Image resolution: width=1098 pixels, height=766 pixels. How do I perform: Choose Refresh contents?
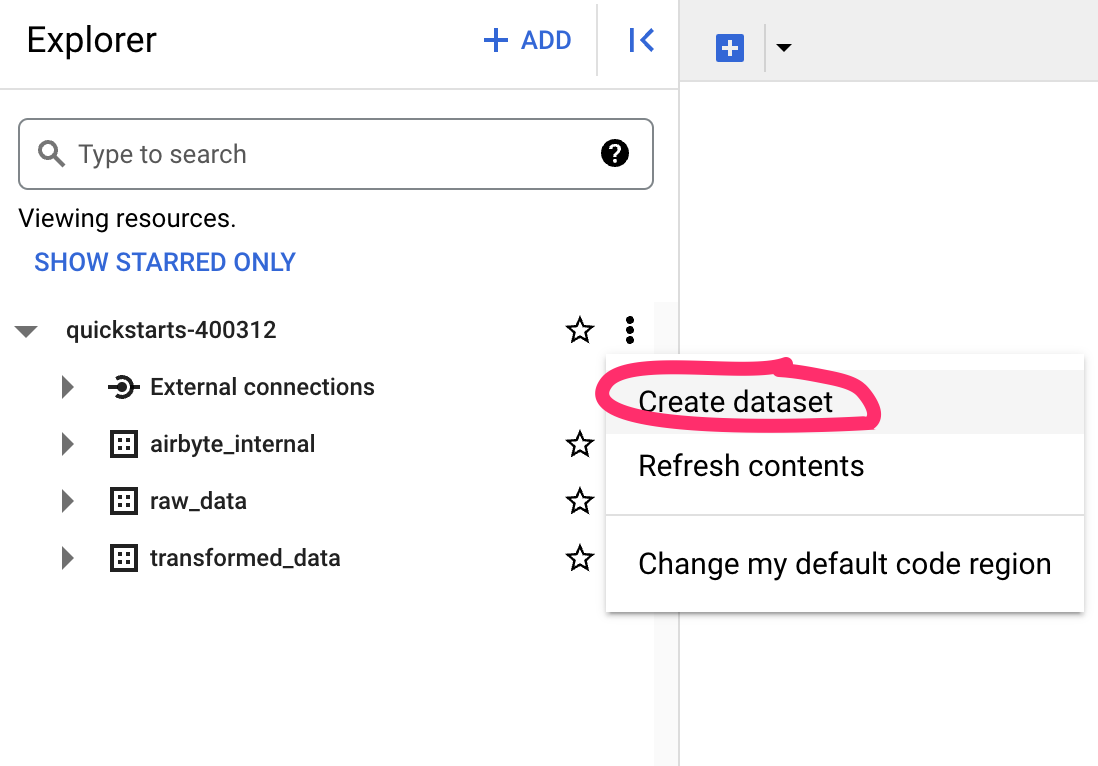click(x=749, y=465)
